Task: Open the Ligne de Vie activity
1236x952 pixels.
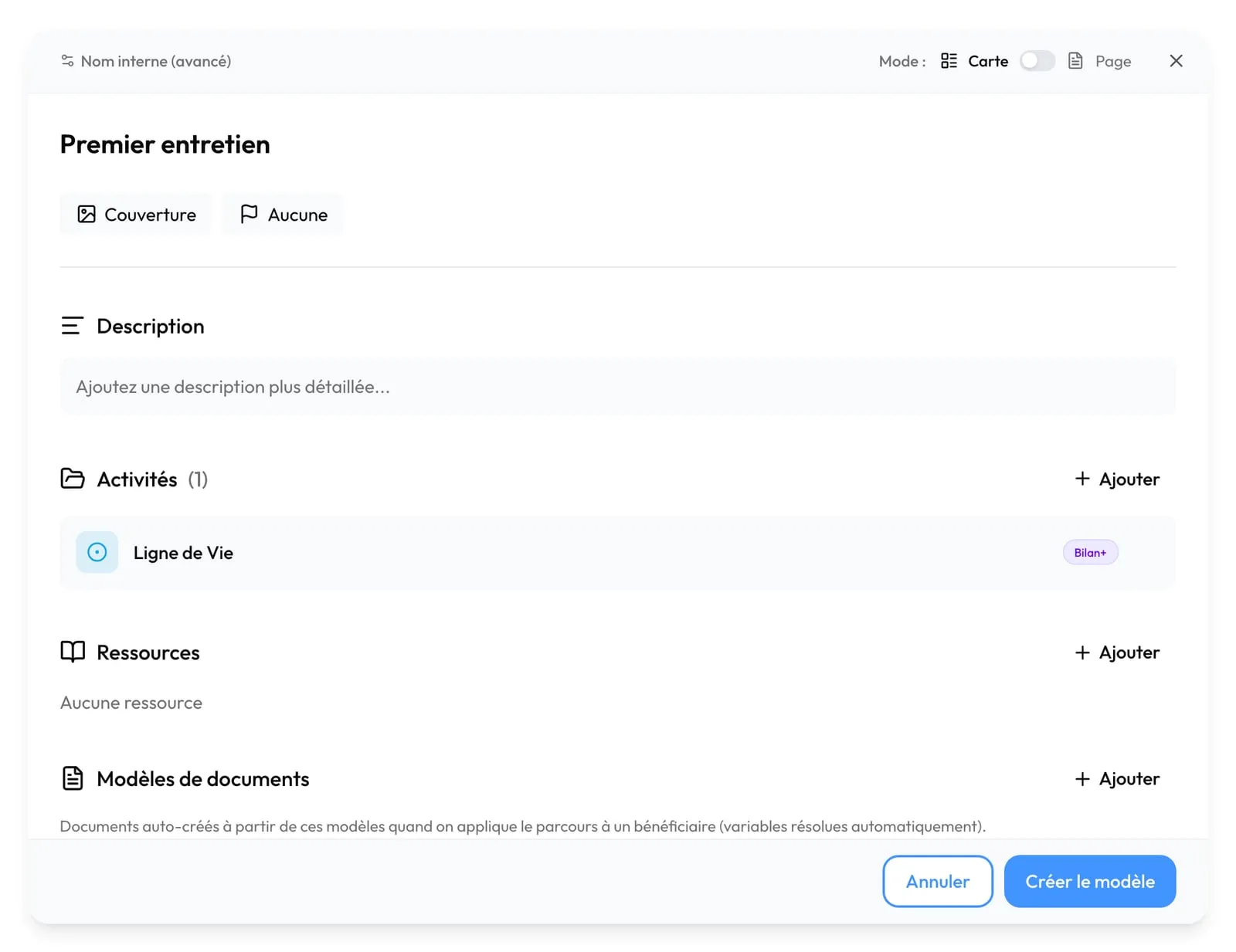Action: pos(618,553)
